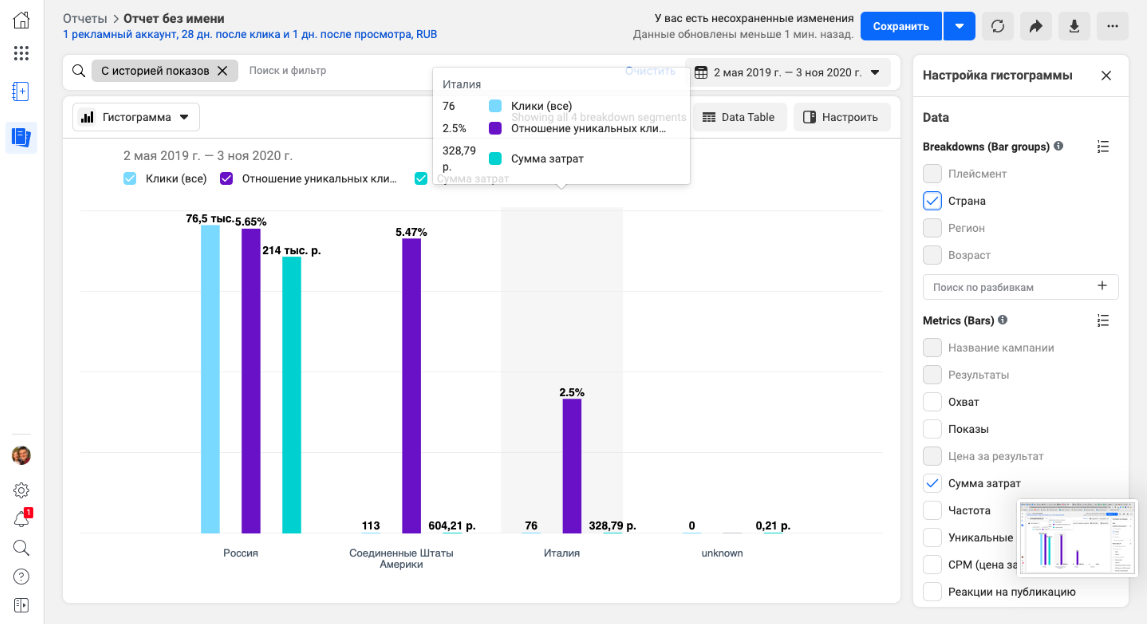This screenshot has width=1147, height=624.
Task: Click the attribution settings blue link
Action: 249,34
